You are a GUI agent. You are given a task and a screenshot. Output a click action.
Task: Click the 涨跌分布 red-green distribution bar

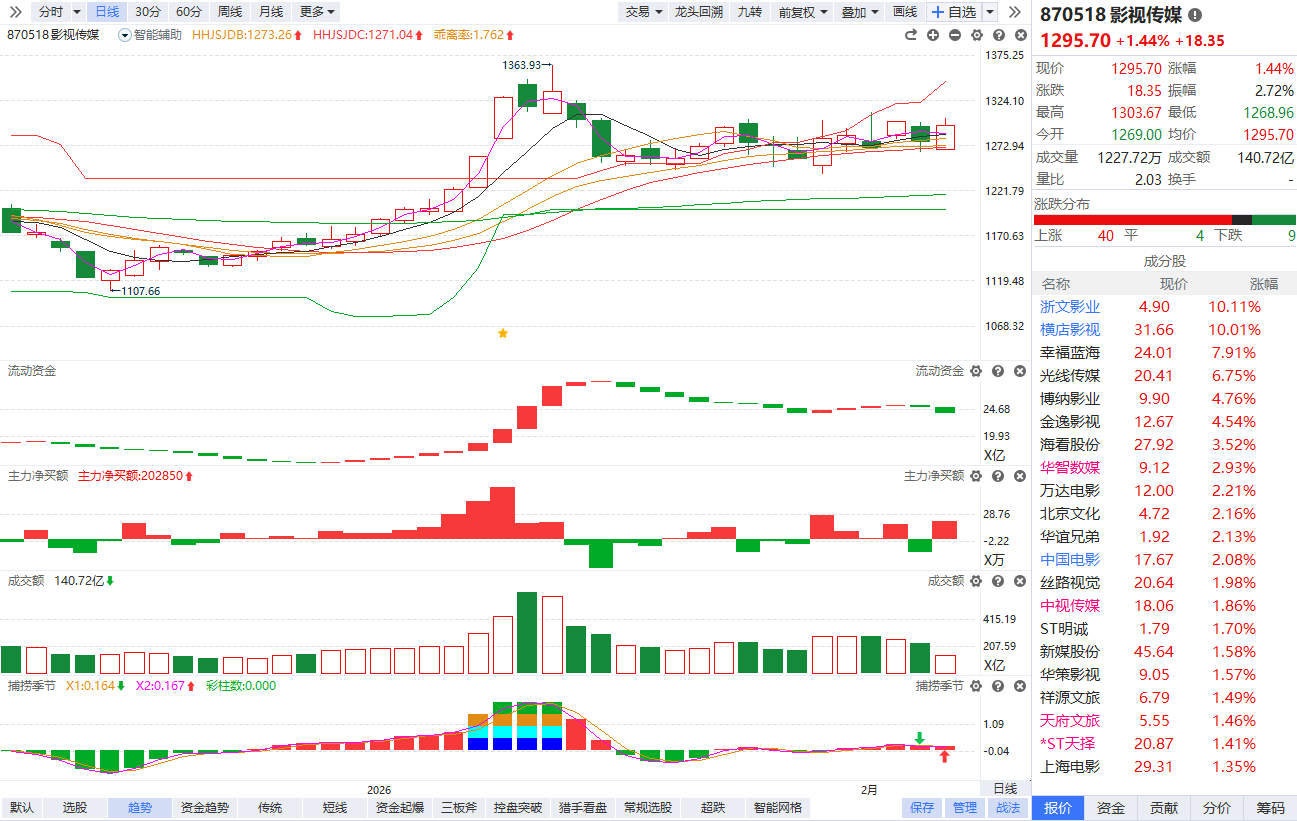coord(1164,220)
